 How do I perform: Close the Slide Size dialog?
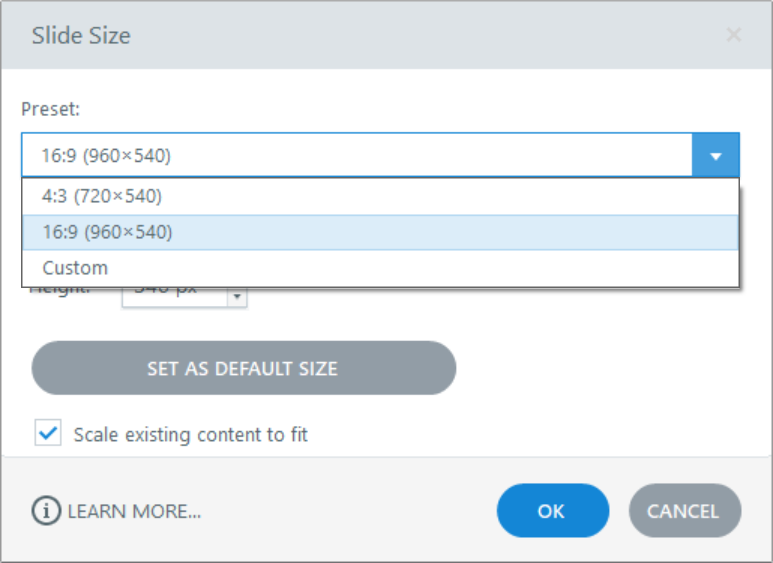pyautogui.click(x=733, y=36)
